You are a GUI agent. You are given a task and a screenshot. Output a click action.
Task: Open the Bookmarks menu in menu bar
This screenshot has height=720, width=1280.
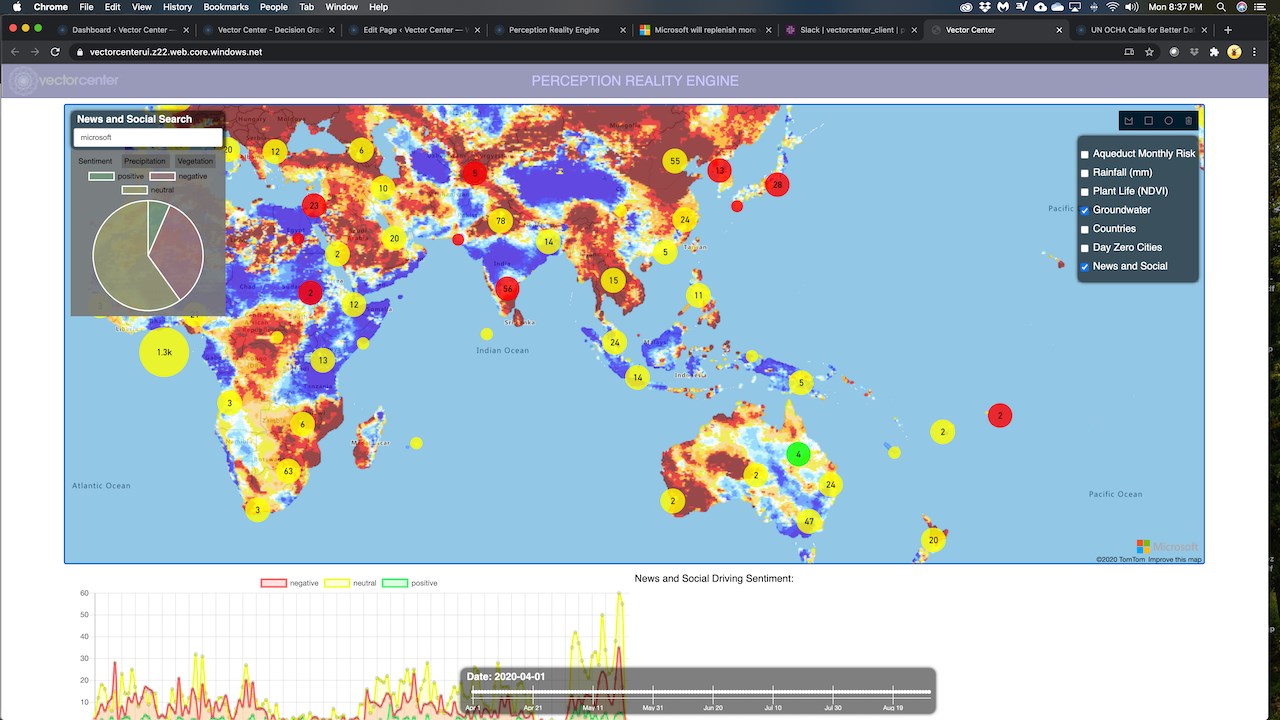coord(226,7)
